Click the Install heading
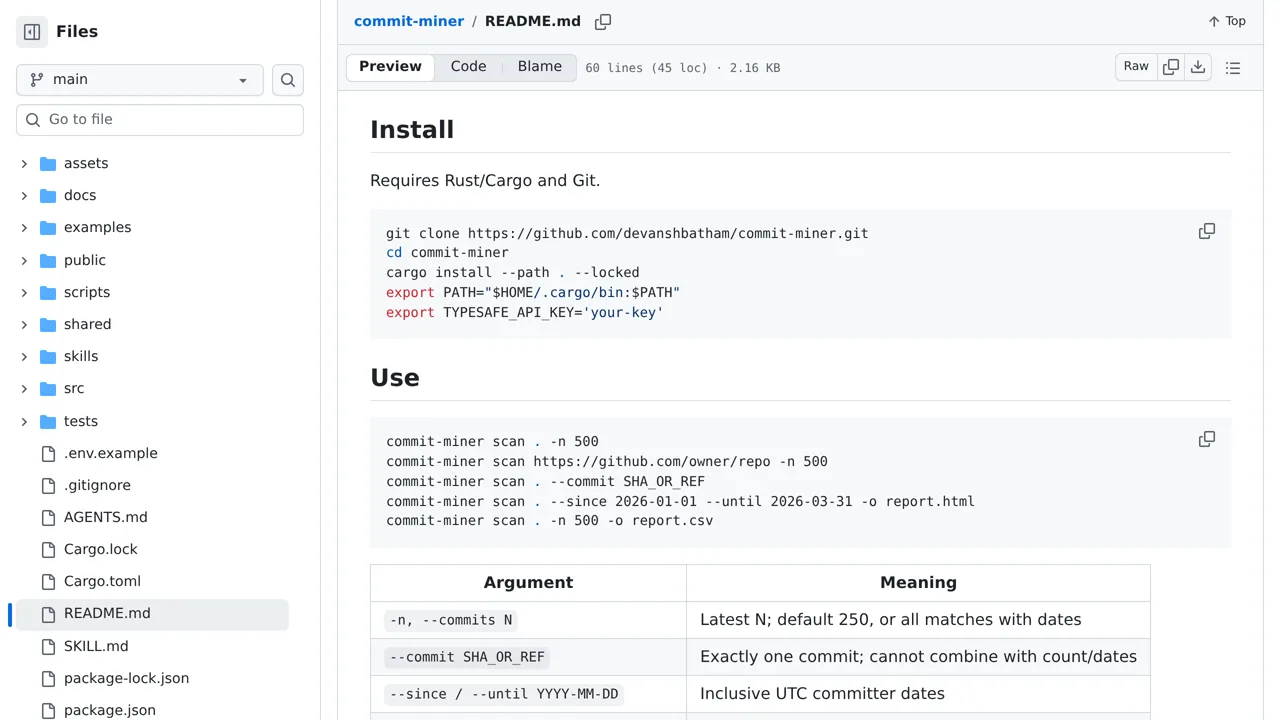This screenshot has height=720, width=1280. [412, 130]
